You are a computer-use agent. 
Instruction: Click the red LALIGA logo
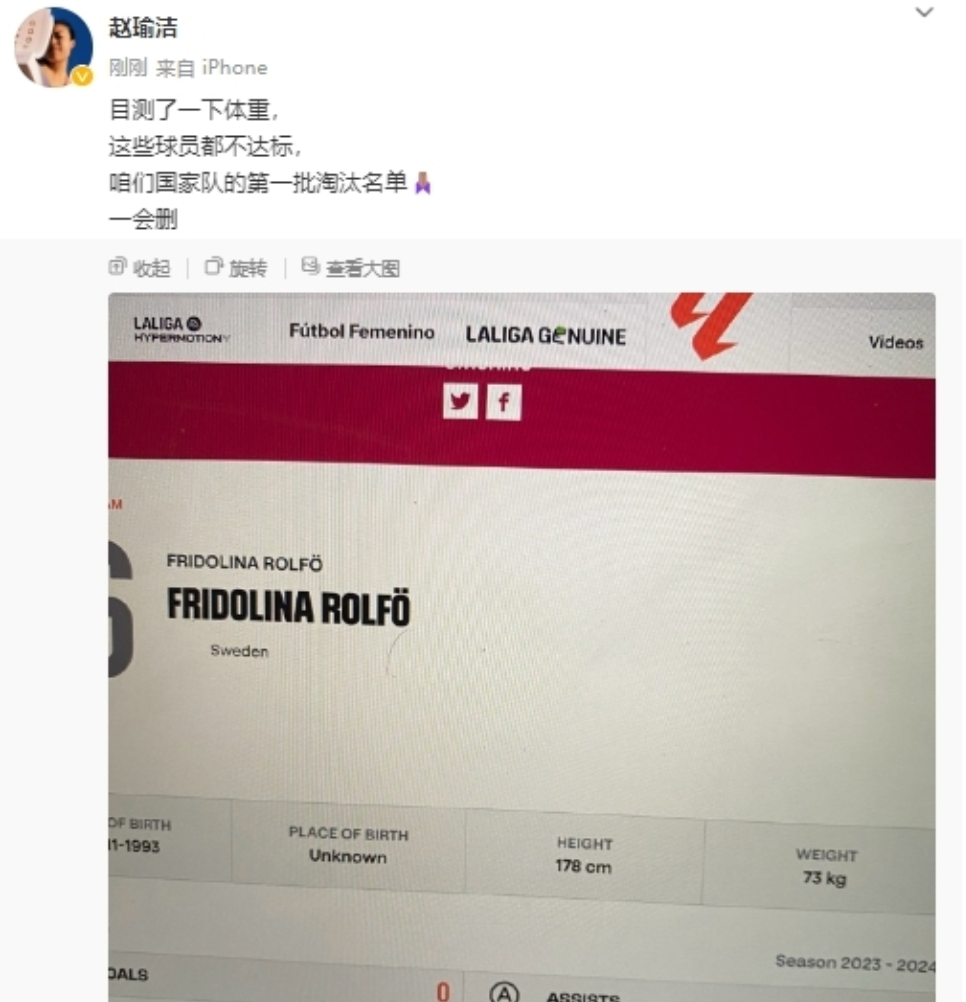[710, 325]
